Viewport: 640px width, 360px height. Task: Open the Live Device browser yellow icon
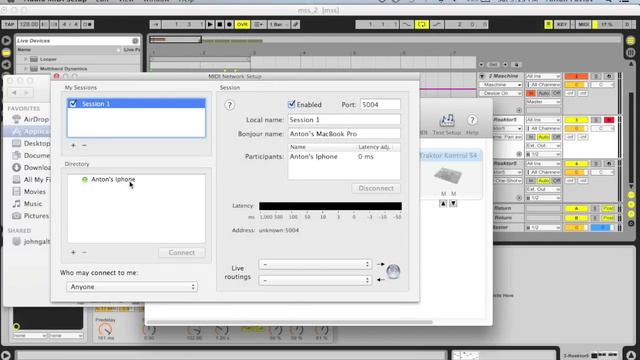(6, 53)
